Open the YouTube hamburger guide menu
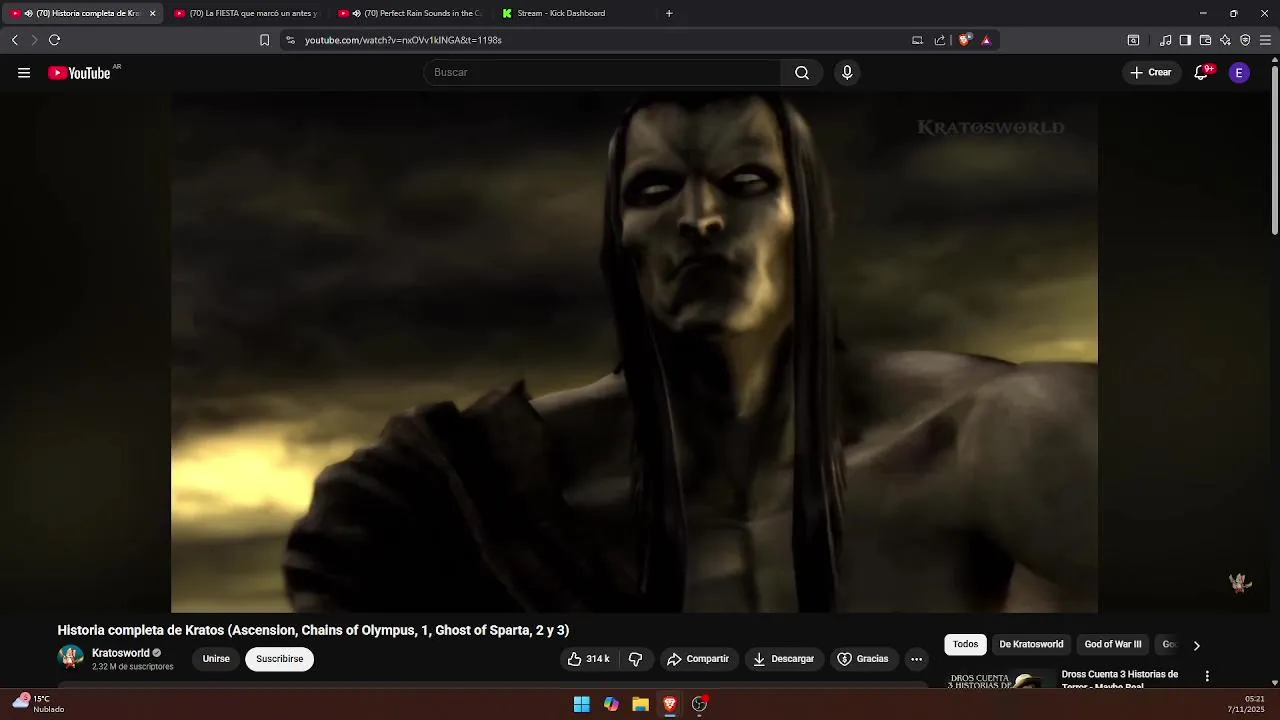This screenshot has height=720, width=1280. pos(24,73)
